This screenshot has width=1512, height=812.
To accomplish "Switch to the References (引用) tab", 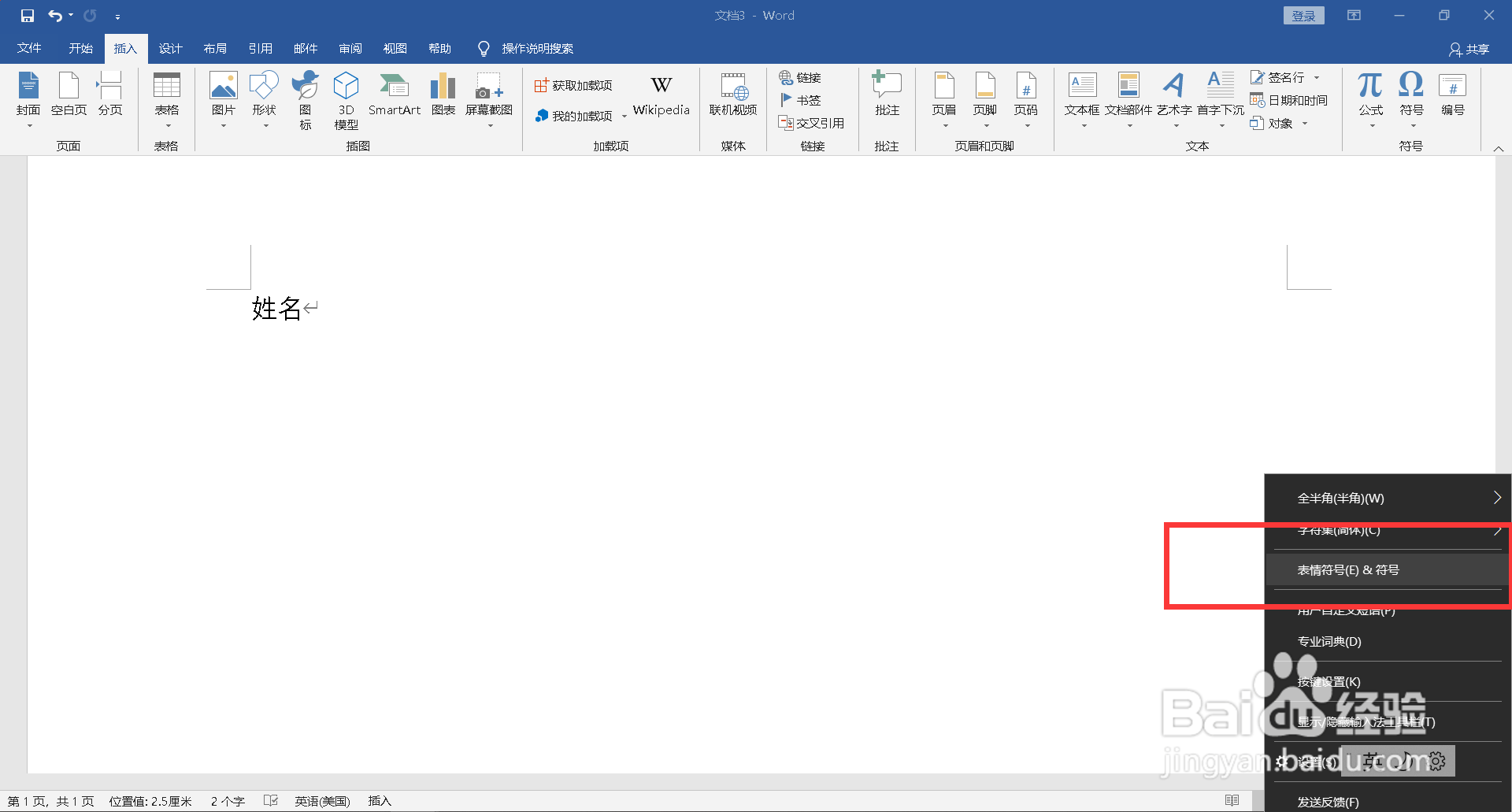I will pos(260,48).
